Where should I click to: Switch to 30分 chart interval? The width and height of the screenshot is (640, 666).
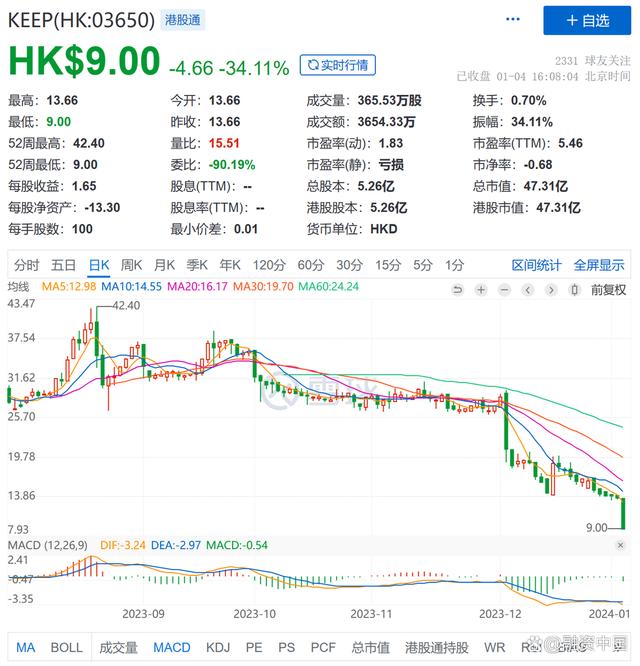[x=349, y=265]
